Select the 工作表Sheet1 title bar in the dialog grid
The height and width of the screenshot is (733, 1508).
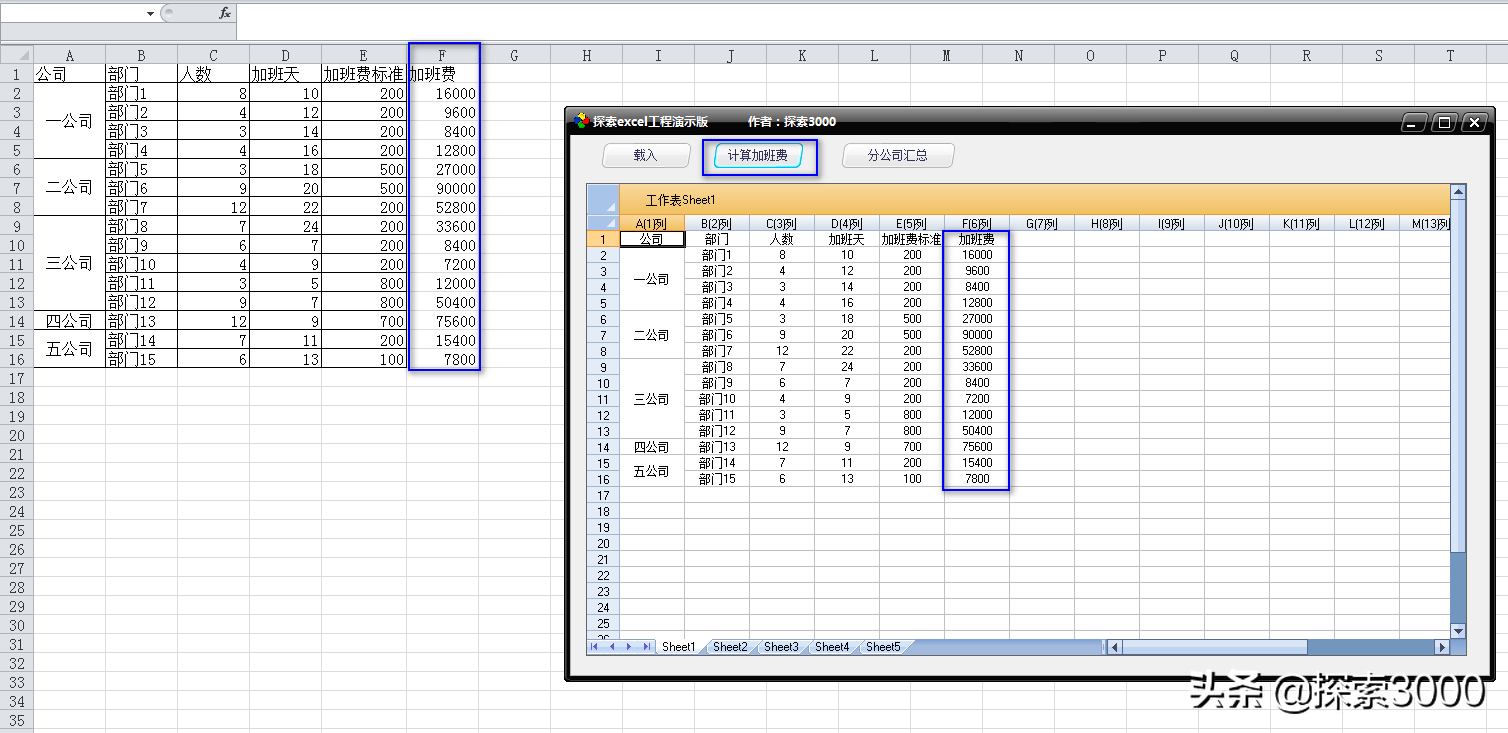pos(1034,199)
